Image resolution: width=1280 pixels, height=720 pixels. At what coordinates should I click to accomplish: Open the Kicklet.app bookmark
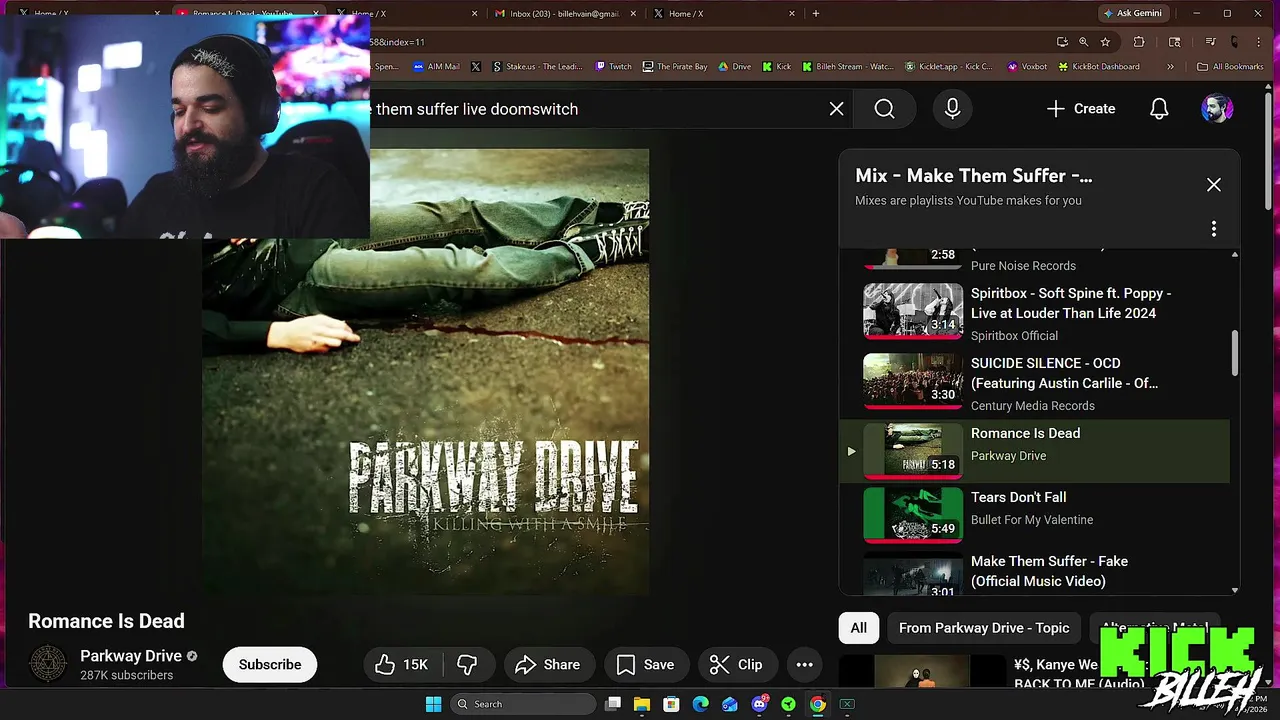pos(950,67)
